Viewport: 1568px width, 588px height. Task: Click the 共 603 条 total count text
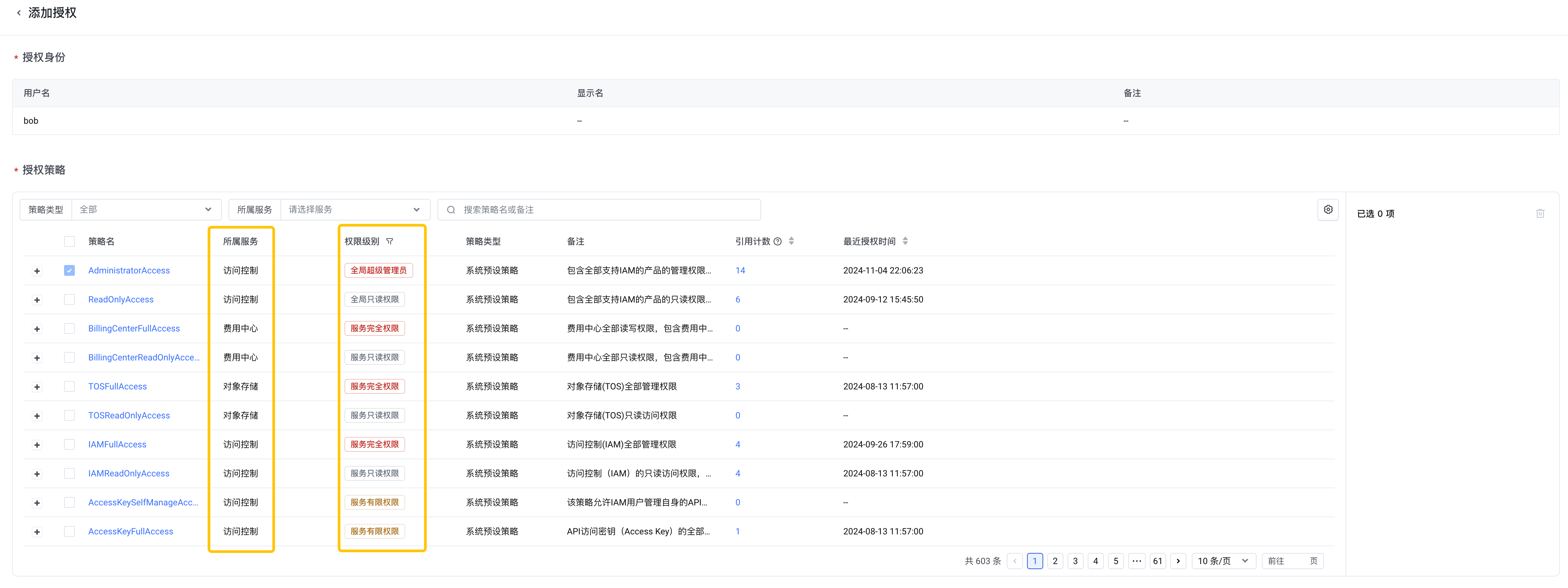(983, 561)
